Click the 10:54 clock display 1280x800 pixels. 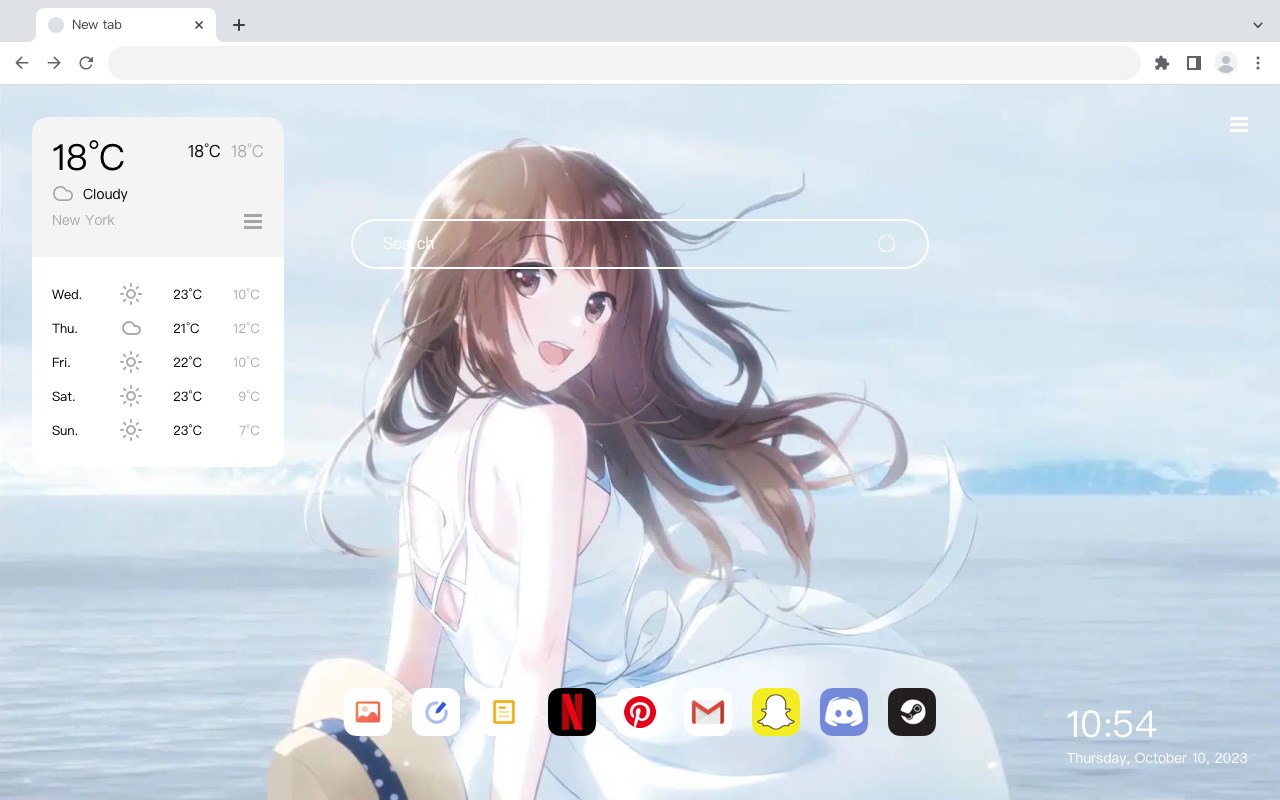1111,724
